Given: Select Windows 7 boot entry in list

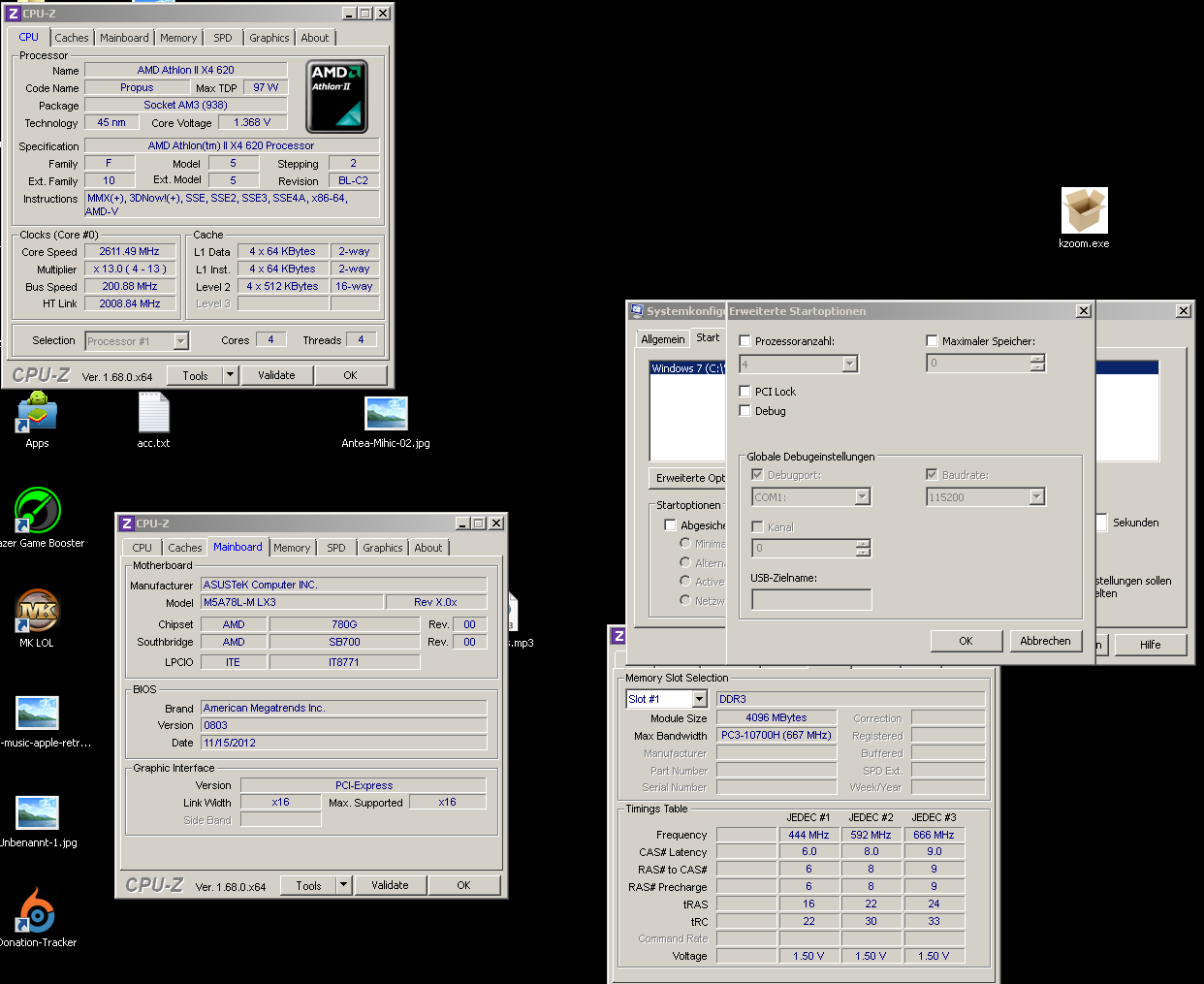Looking at the screenshot, I should 688,368.
